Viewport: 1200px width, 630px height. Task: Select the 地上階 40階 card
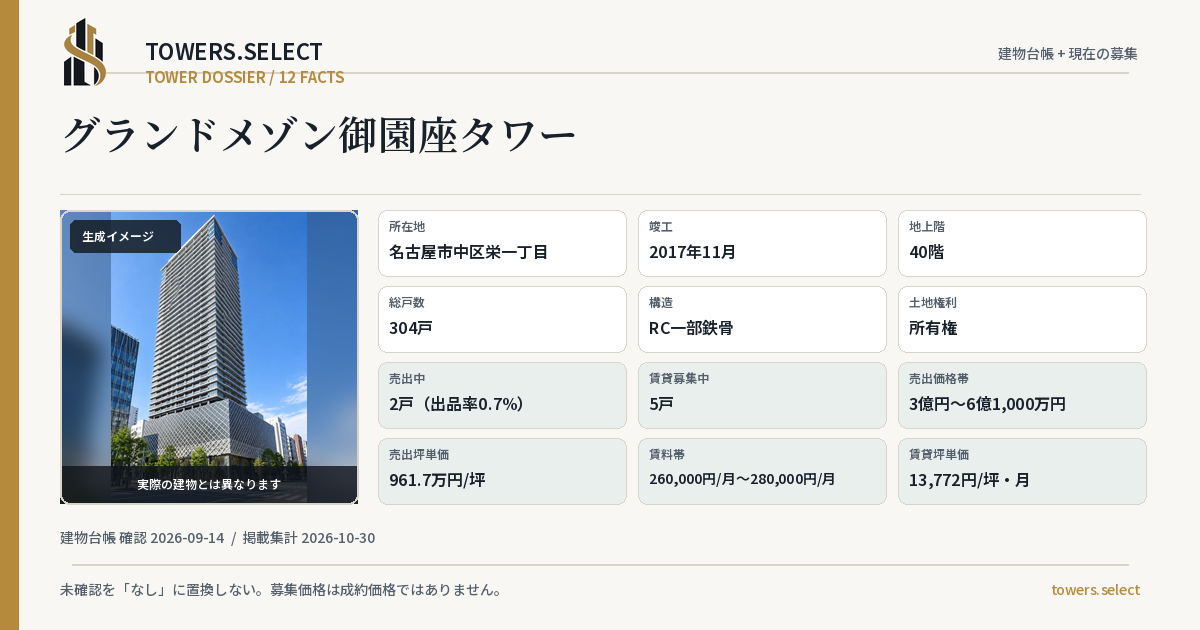(1022, 243)
